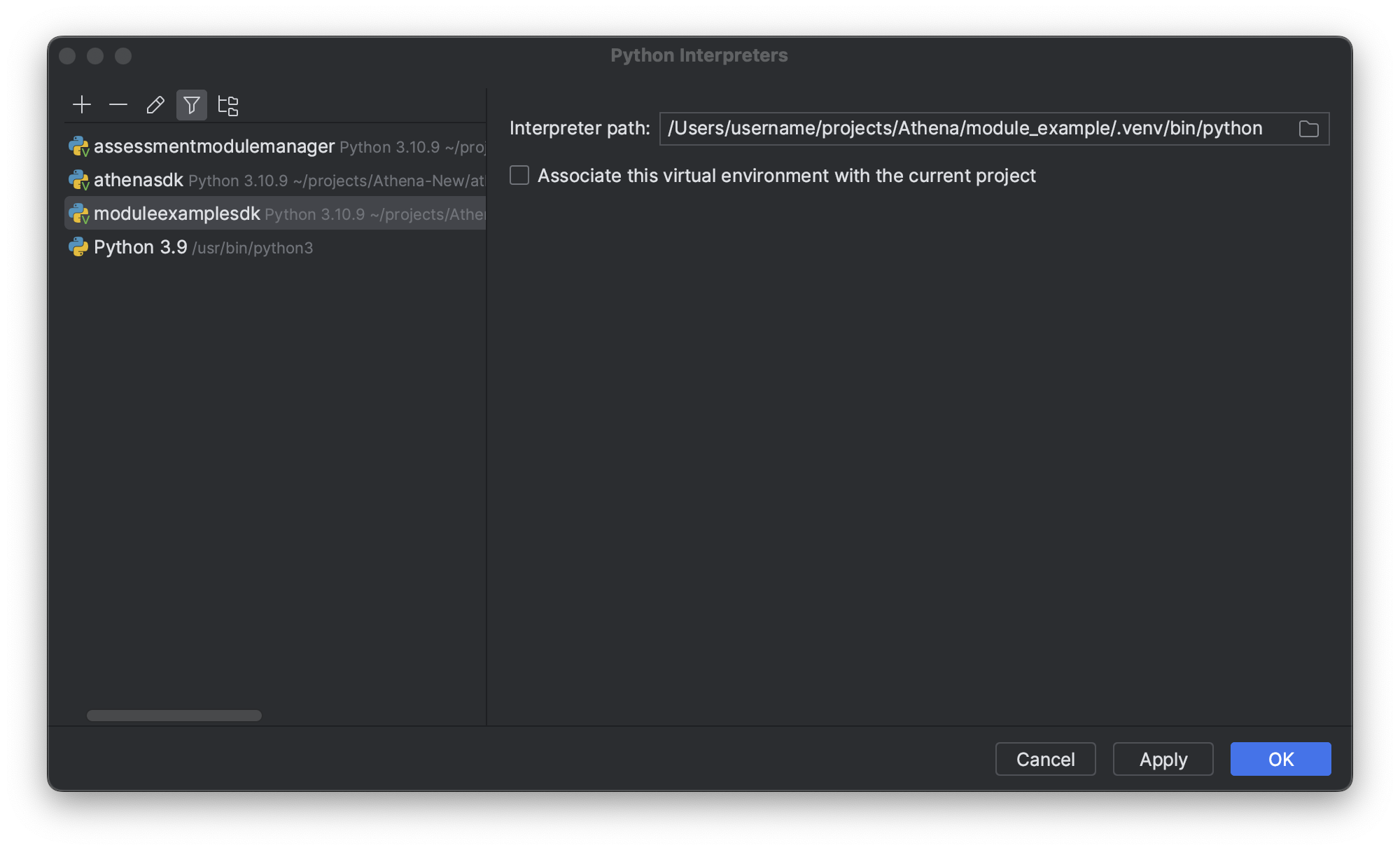Toggle the filter interpreters icon
Image resolution: width=1400 pixels, height=850 pixels.
192,105
